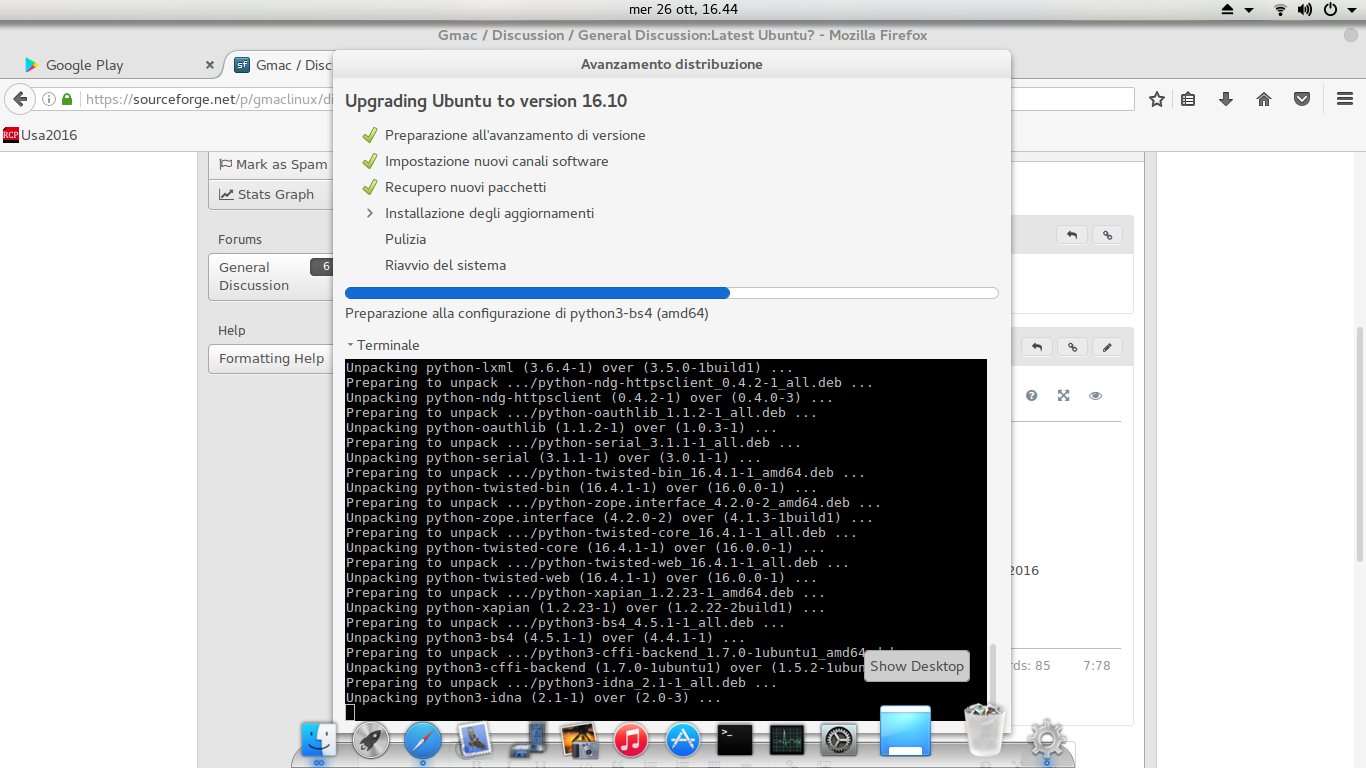Open the Usa2016 bookmark
The width and height of the screenshot is (1366, 768).
(x=40, y=135)
